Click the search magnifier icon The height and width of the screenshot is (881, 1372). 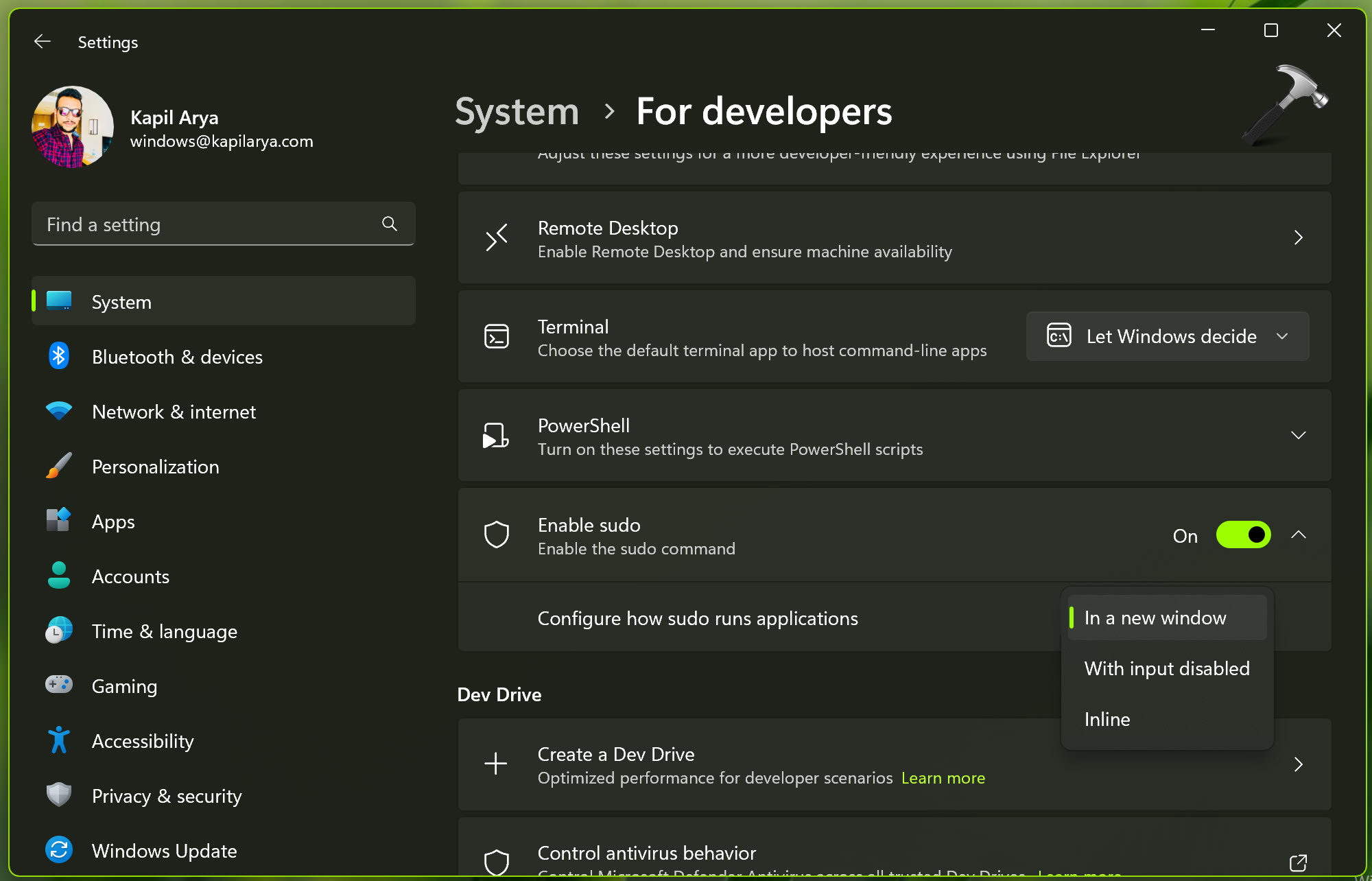click(x=390, y=224)
